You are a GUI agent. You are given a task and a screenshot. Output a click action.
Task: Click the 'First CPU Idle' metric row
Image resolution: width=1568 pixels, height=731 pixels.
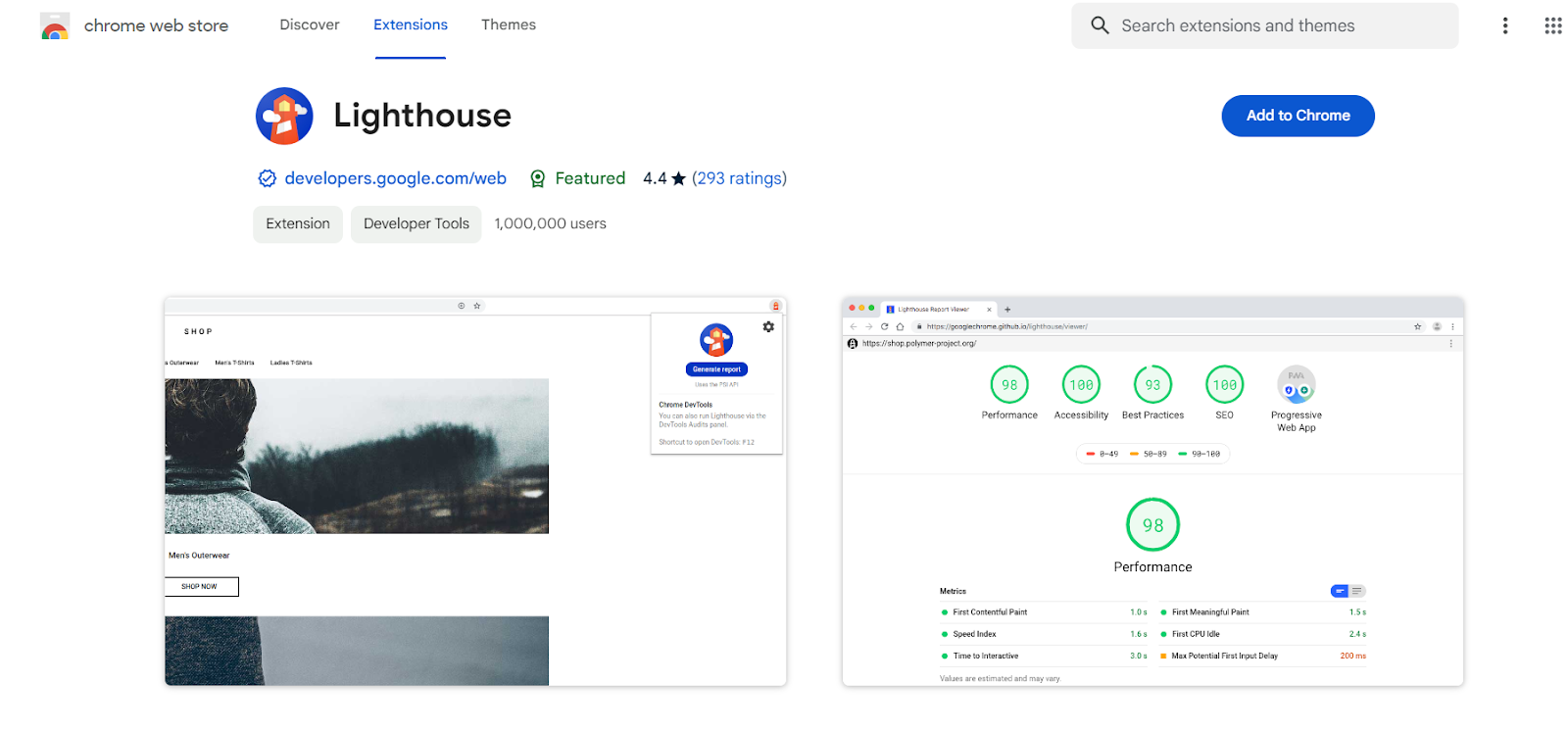click(x=1263, y=634)
